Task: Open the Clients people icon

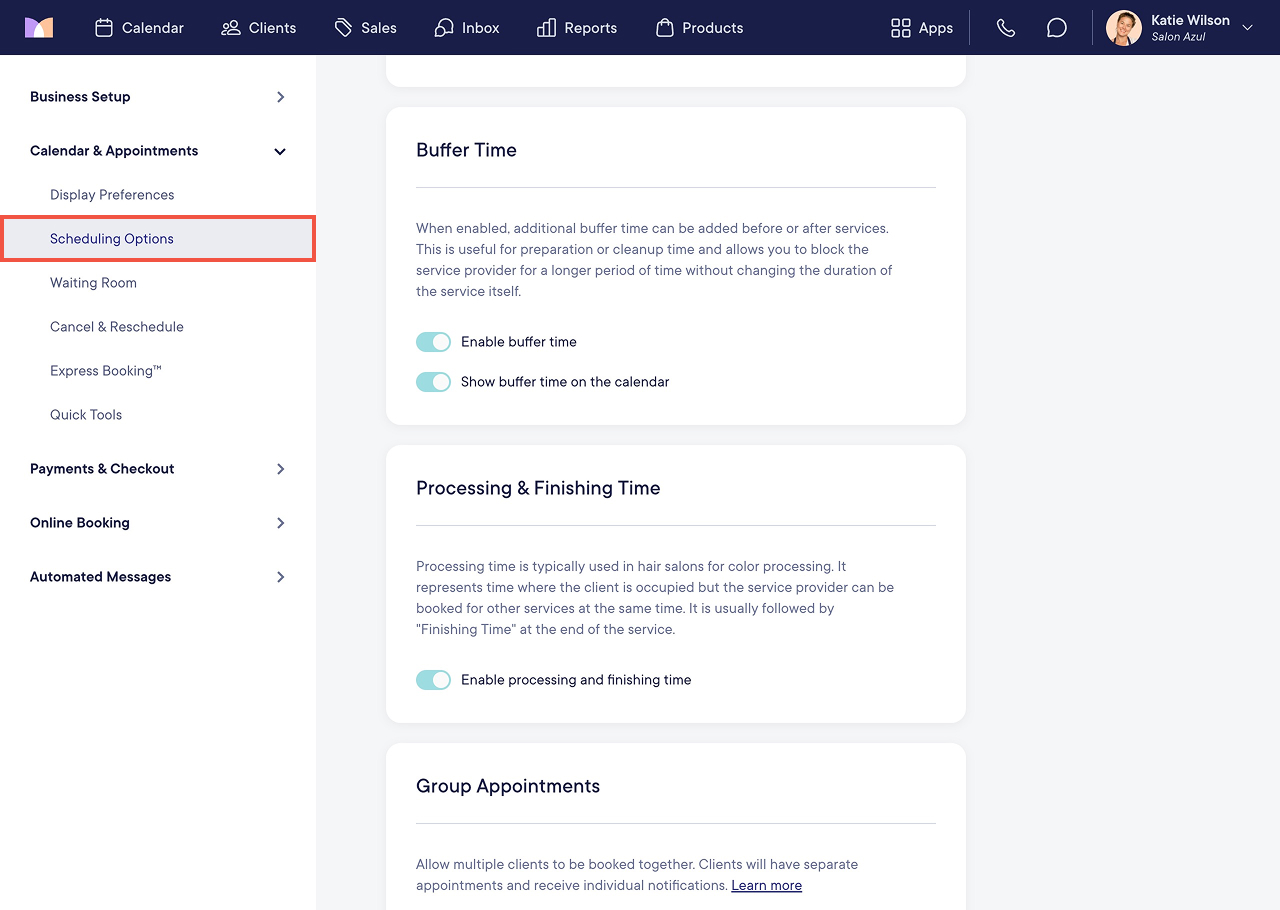Action: tap(231, 28)
